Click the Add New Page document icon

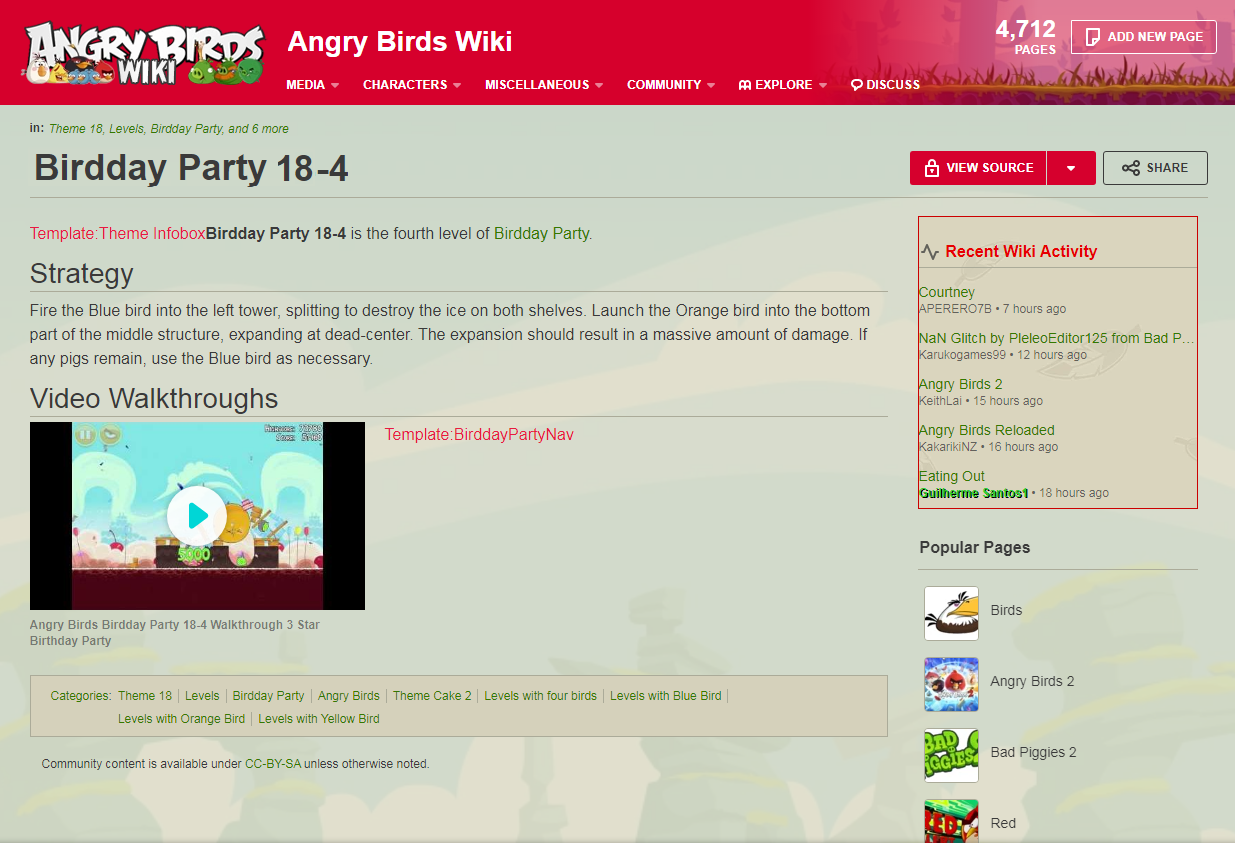1093,37
